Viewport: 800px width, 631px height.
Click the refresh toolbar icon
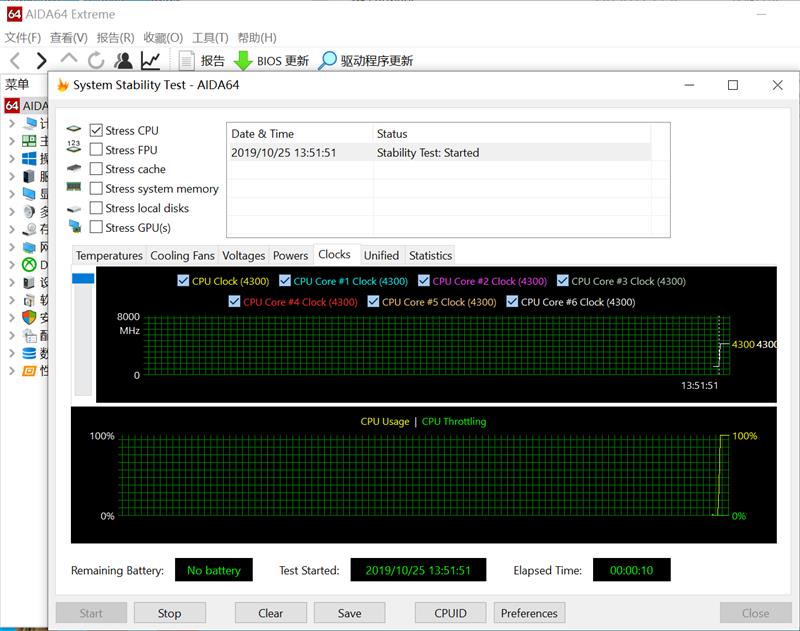96,61
